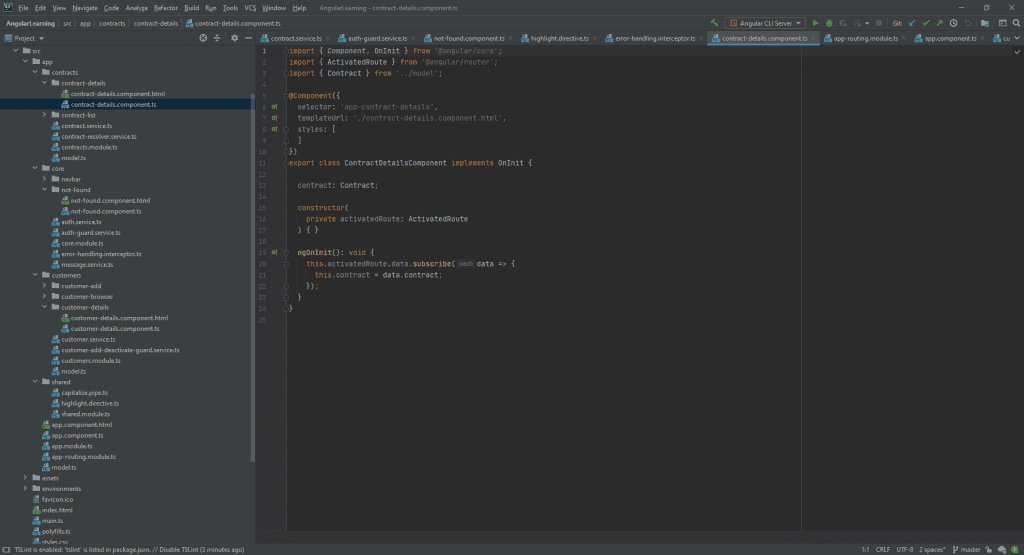Expand the assets folder
This screenshot has height=555, width=1024.
[25, 478]
